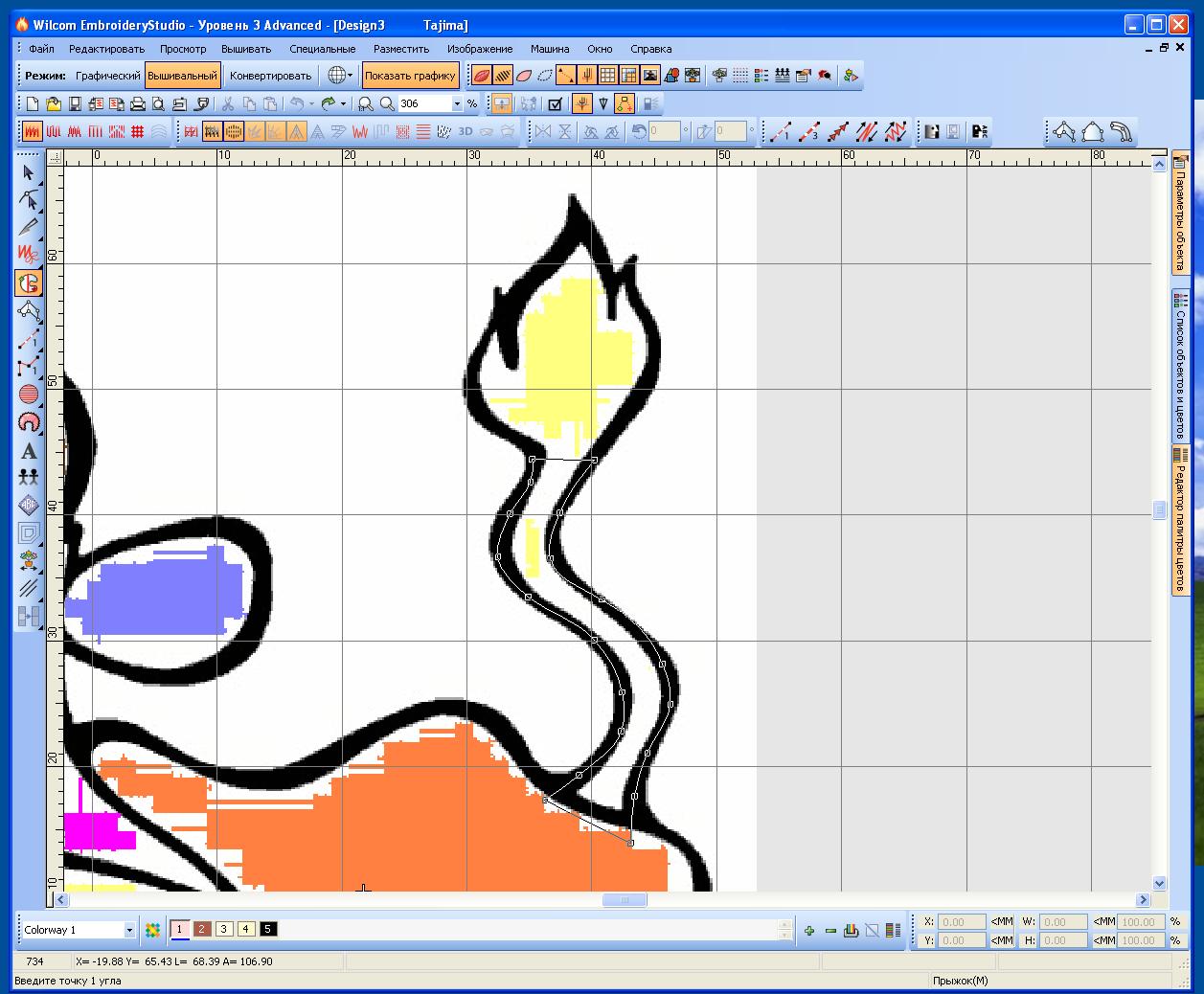Open the Список объектов и цветов side tab

pos(1180,367)
